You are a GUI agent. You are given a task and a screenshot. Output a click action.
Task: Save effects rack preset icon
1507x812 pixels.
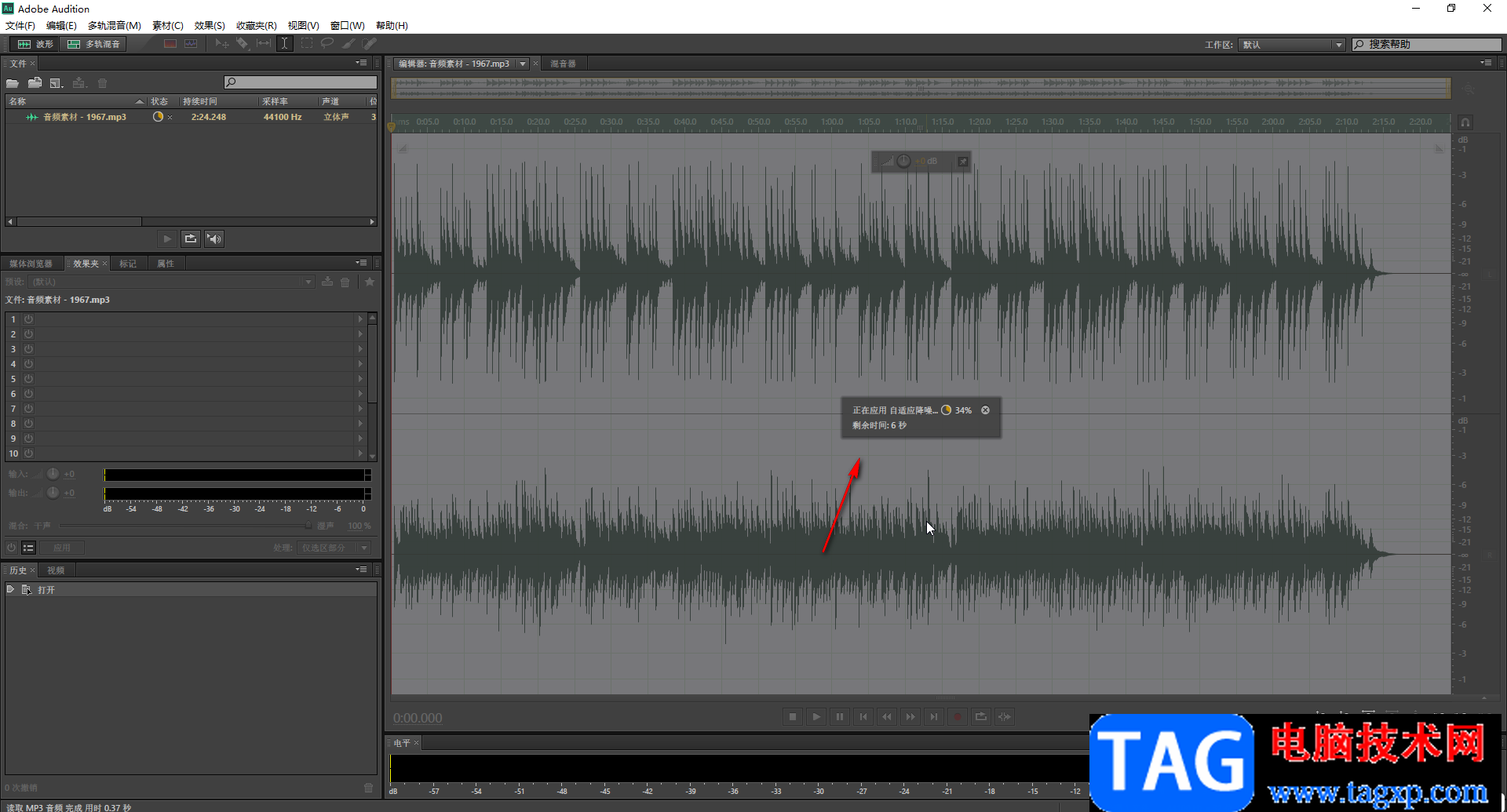pyautogui.click(x=327, y=282)
